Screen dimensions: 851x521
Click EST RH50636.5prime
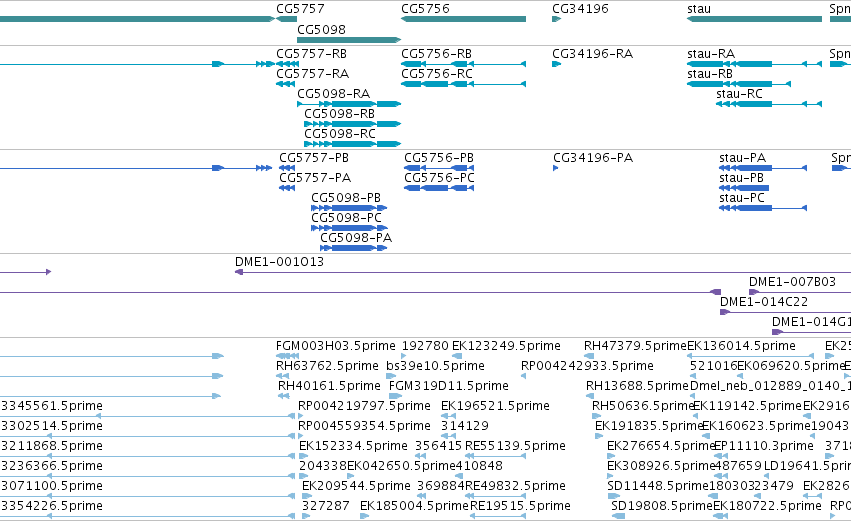643,406
